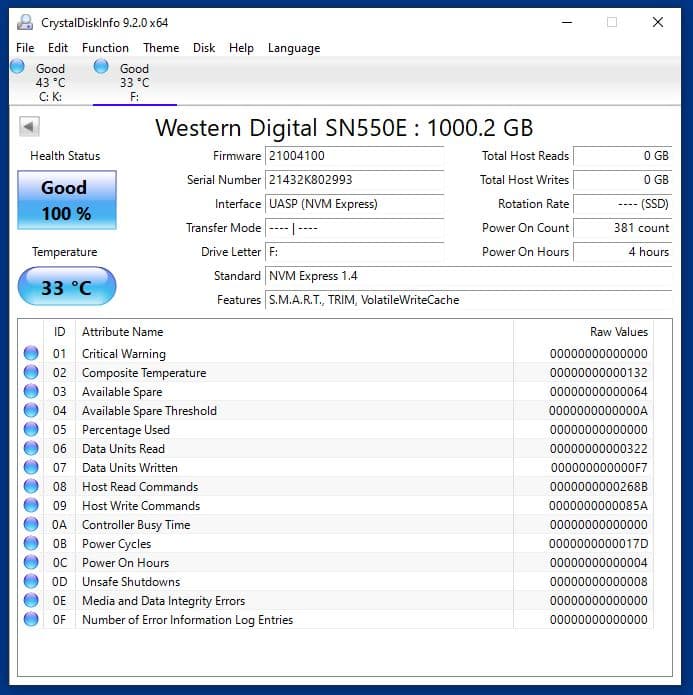Select raw value 000000000085A

pyautogui.click(x=599, y=506)
